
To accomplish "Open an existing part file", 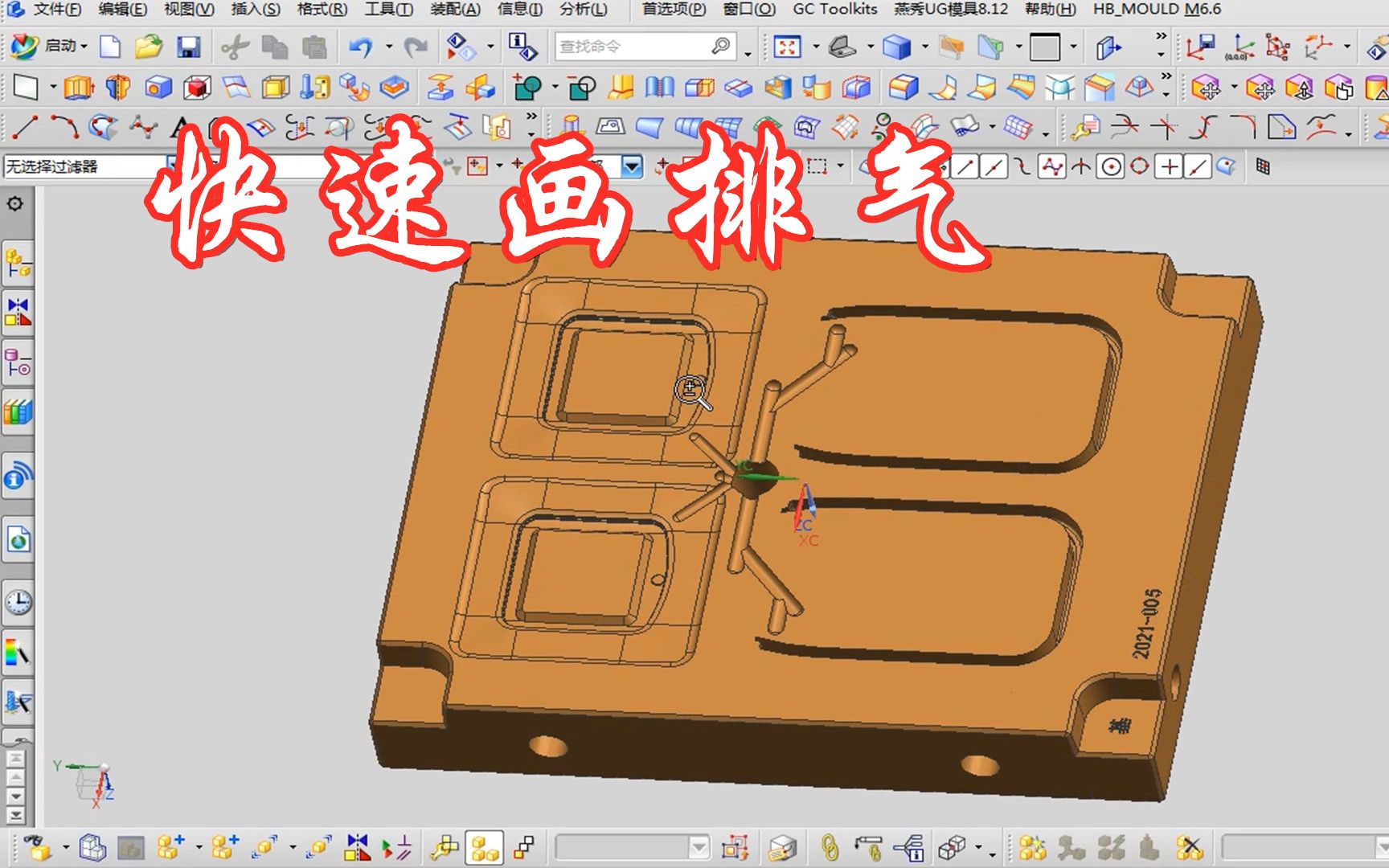I will click(148, 47).
